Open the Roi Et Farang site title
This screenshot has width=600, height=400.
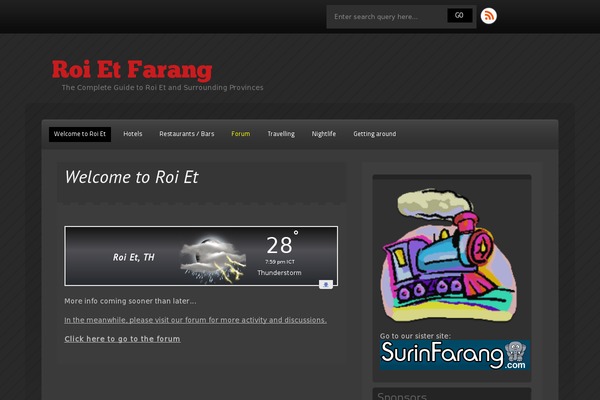click(132, 70)
